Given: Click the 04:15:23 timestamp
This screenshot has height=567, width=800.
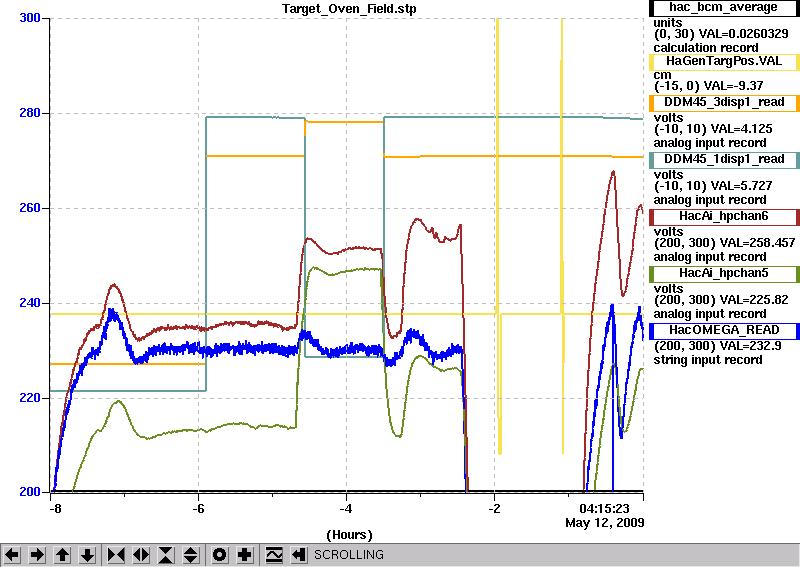Looking at the screenshot, I should pyautogui.click(x=604, y=509).
